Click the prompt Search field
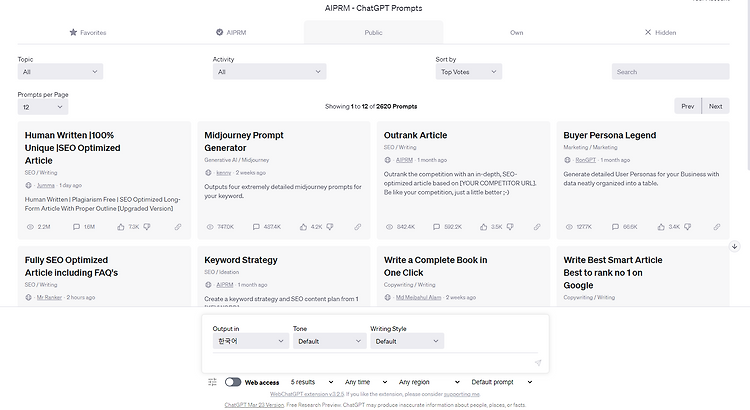750x410 pixels. coord(670,72)
